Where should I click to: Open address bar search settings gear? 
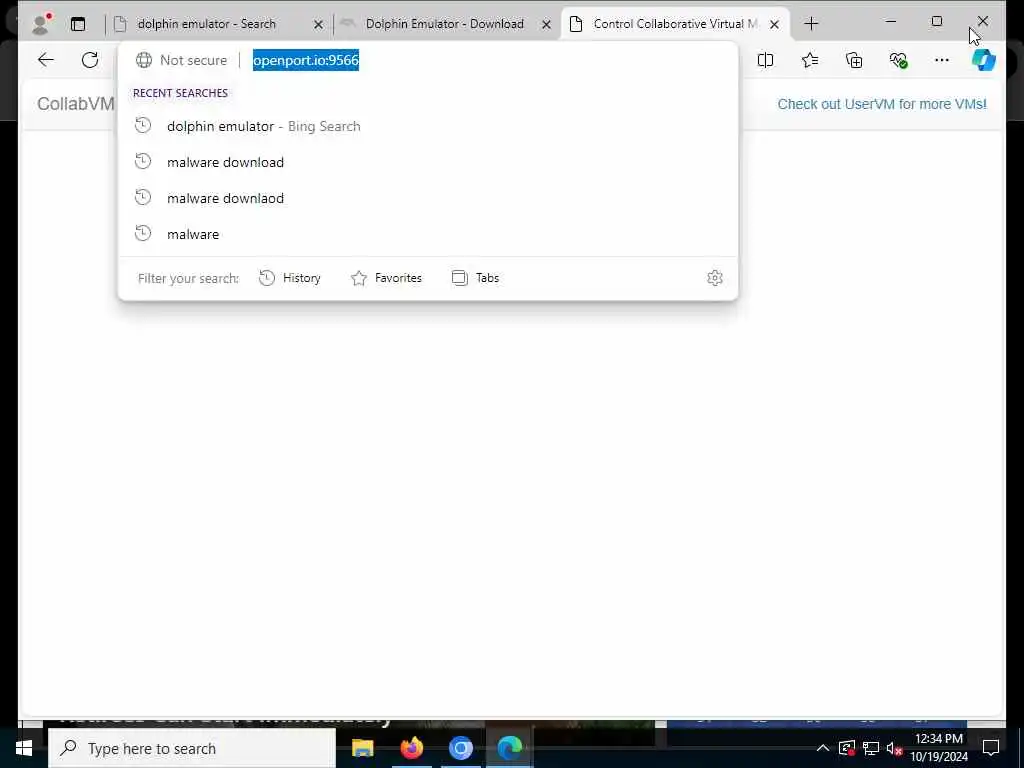714,278
